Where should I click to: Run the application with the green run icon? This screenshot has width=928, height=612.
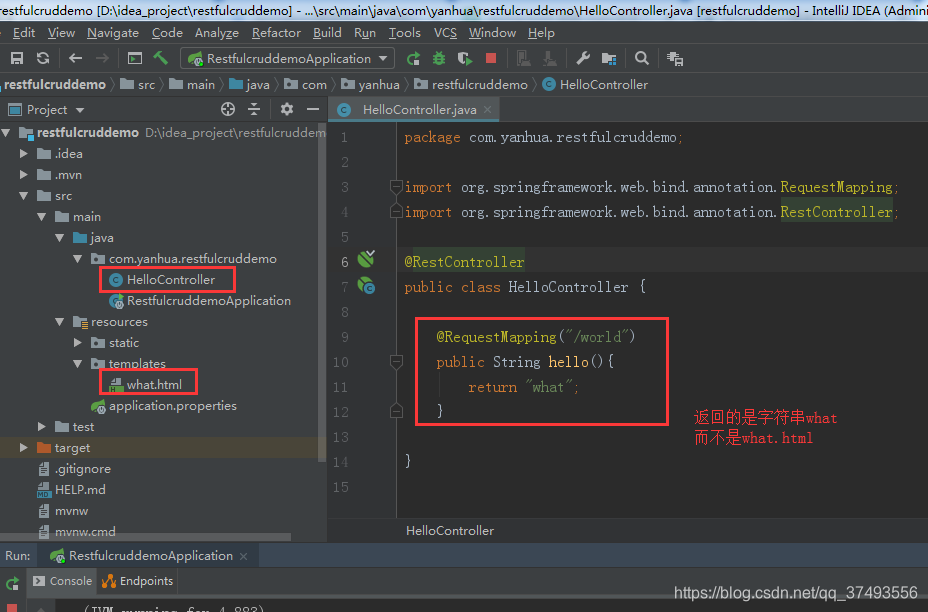click(413, 58)
